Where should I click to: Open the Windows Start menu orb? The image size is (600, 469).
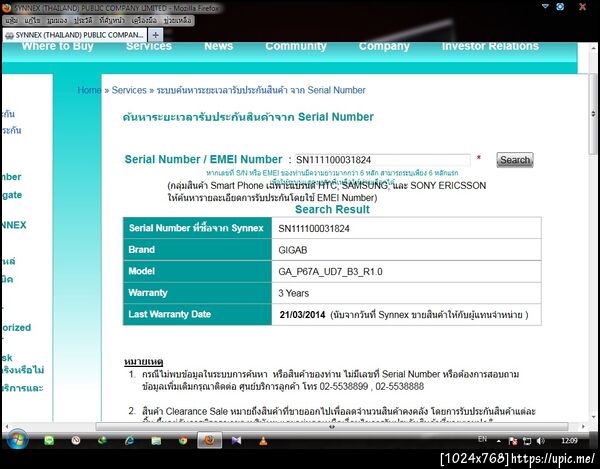(17, 440)
